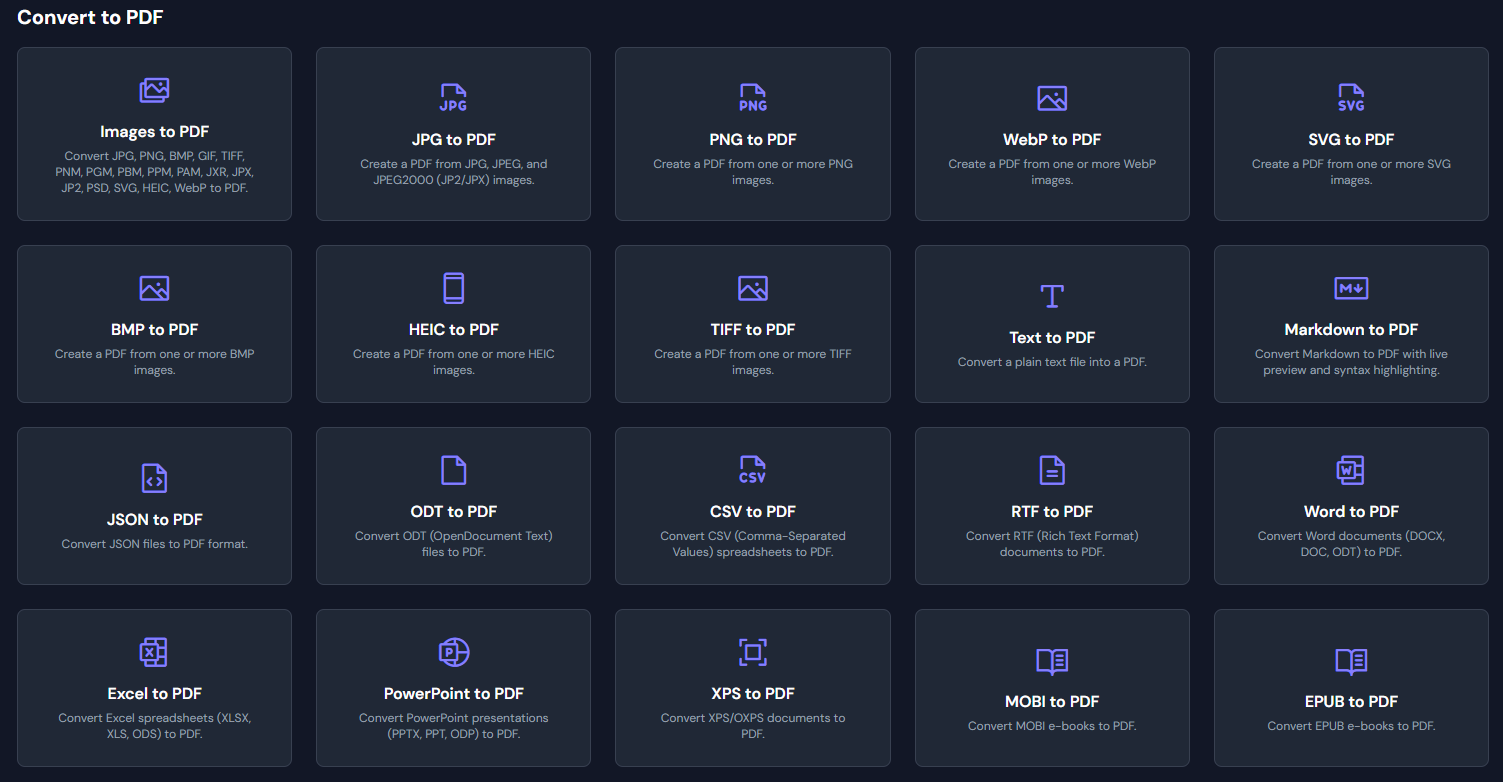Choose the TIFF to PDF card description

[x=752, y=362]
